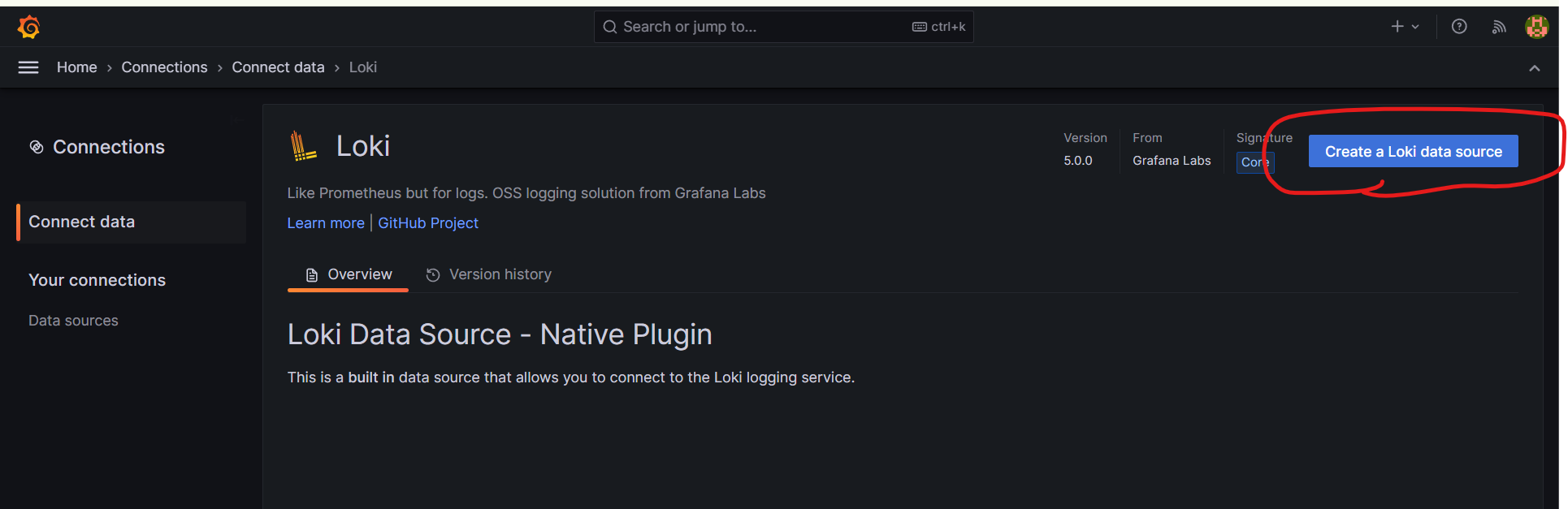Select Connect data in sidebar
Viewport: 1568px width, 509px height.
[x=131, y=222]
